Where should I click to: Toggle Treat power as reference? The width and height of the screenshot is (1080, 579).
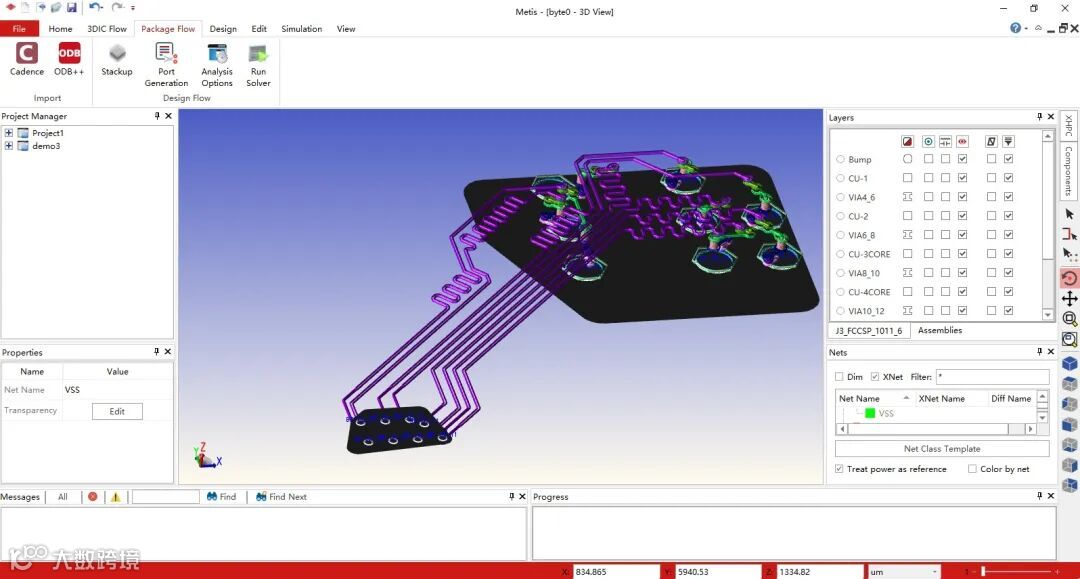(x=839, y=469)
